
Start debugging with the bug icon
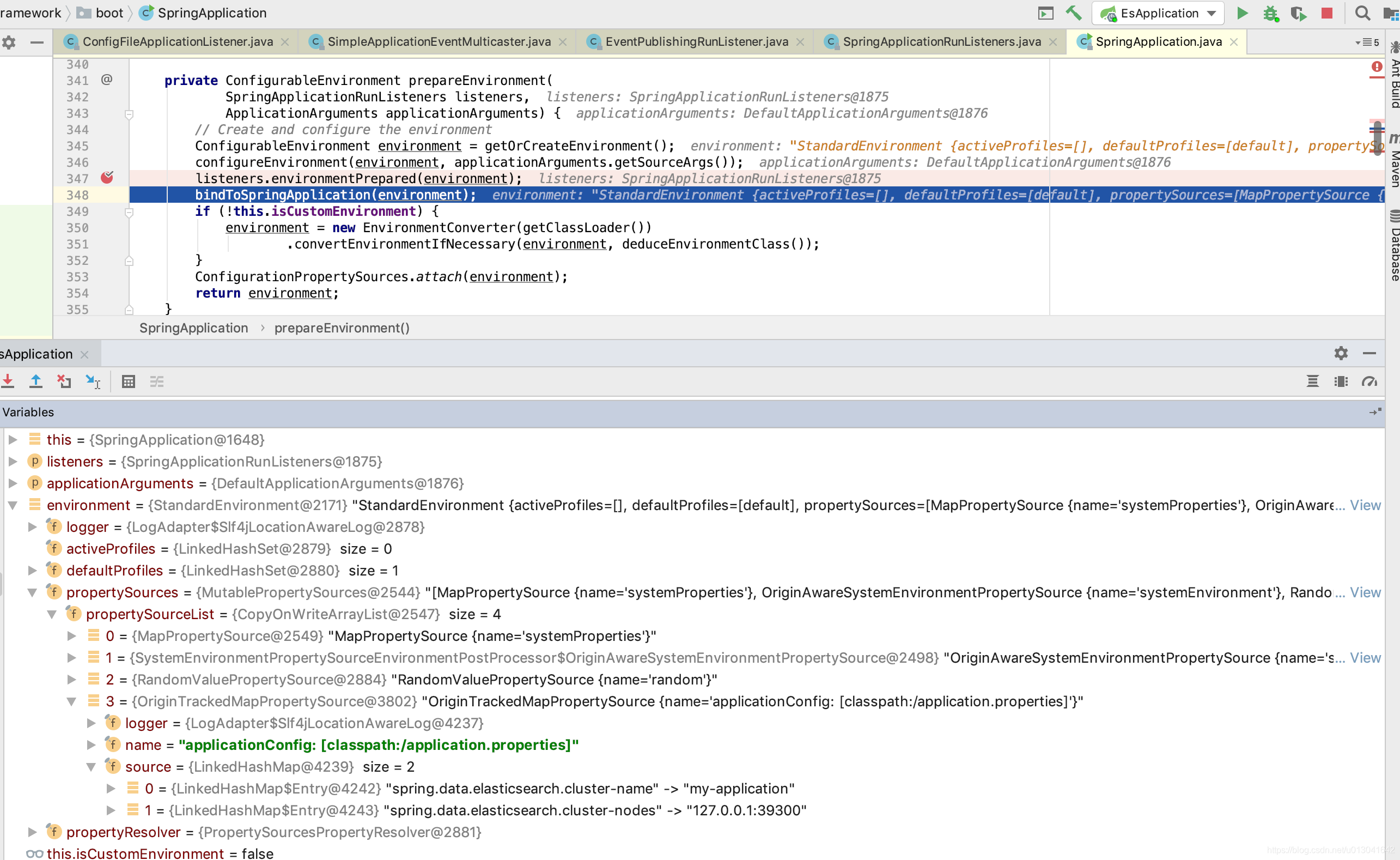coord(1271,13)
